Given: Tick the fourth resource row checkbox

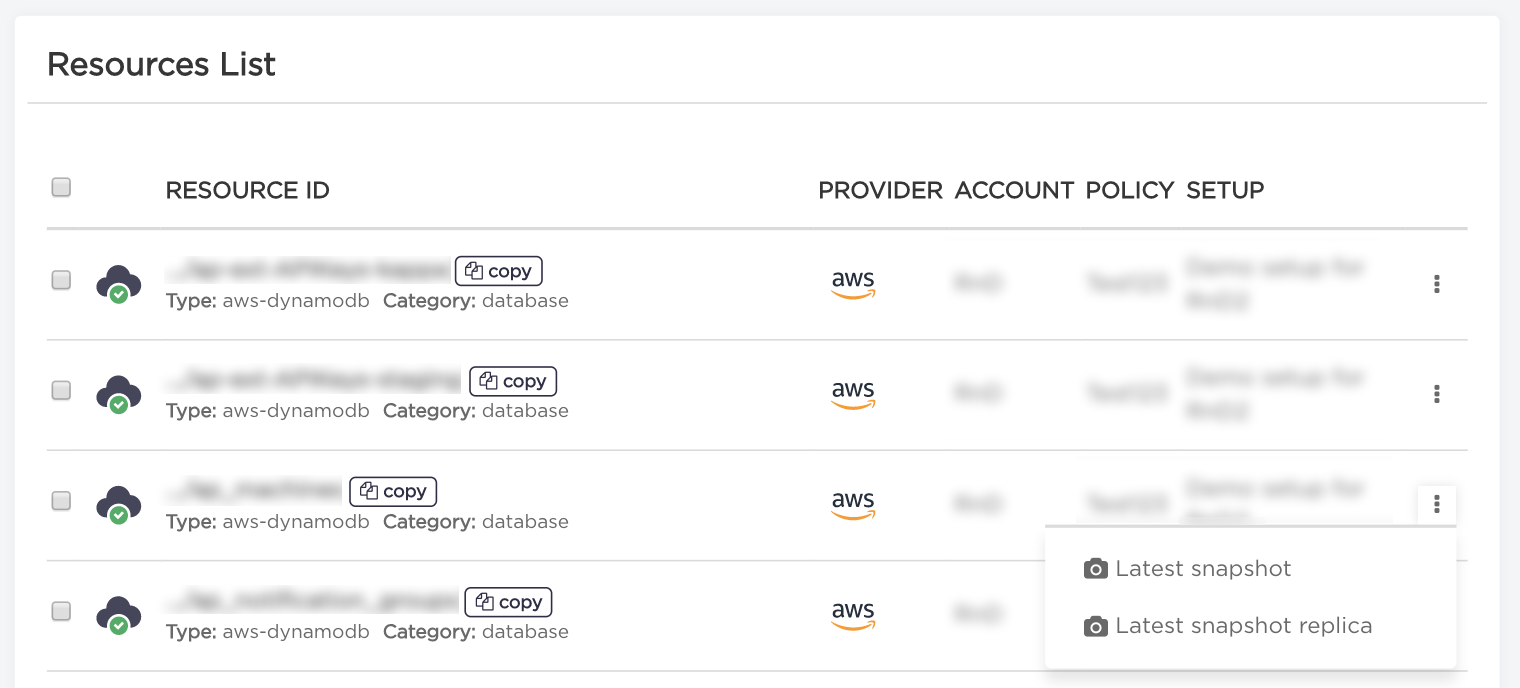Looking at the screenshot, I should pos(61,611).
